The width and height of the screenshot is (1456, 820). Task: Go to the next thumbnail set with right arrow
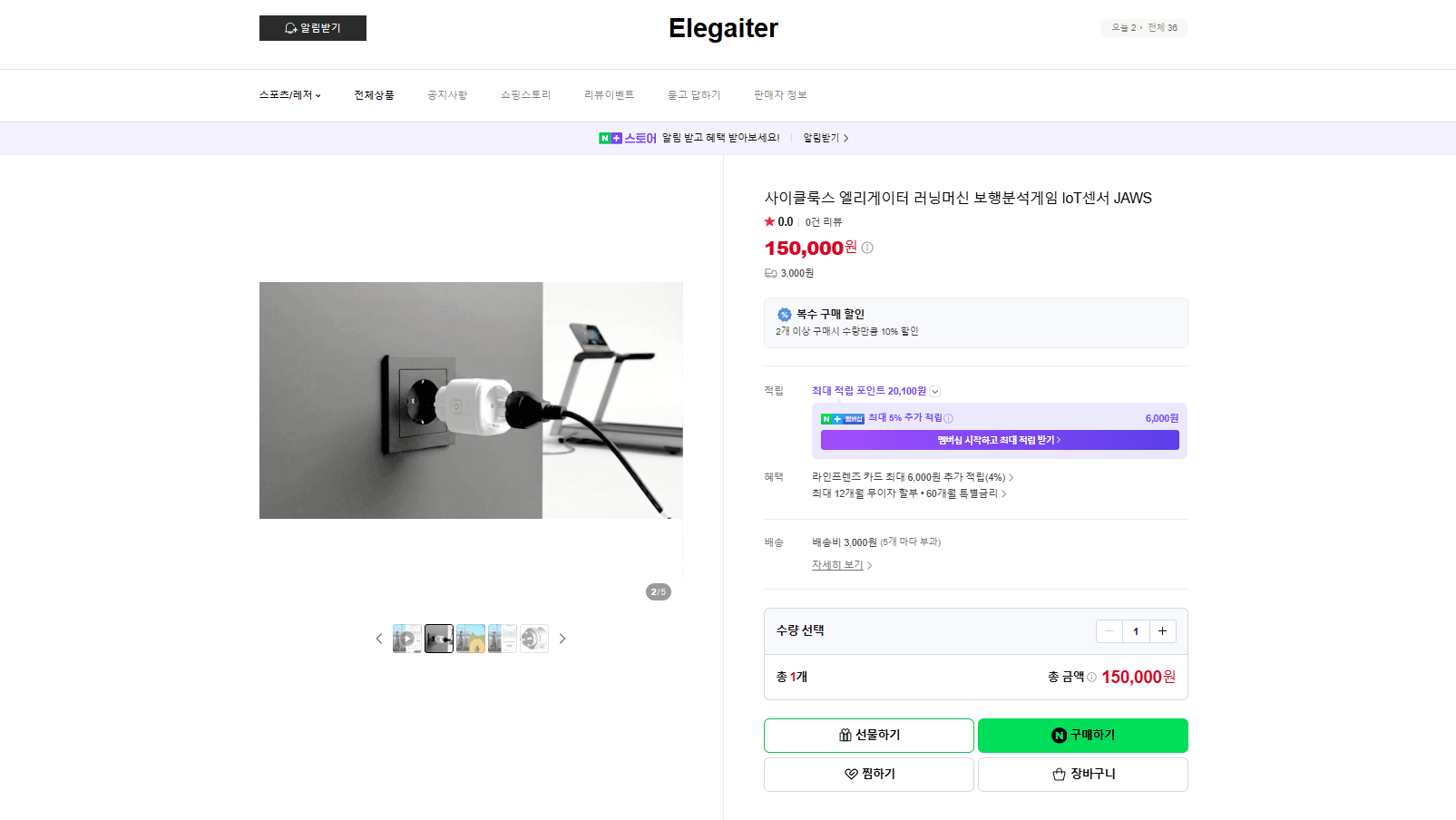click(562, 639)
